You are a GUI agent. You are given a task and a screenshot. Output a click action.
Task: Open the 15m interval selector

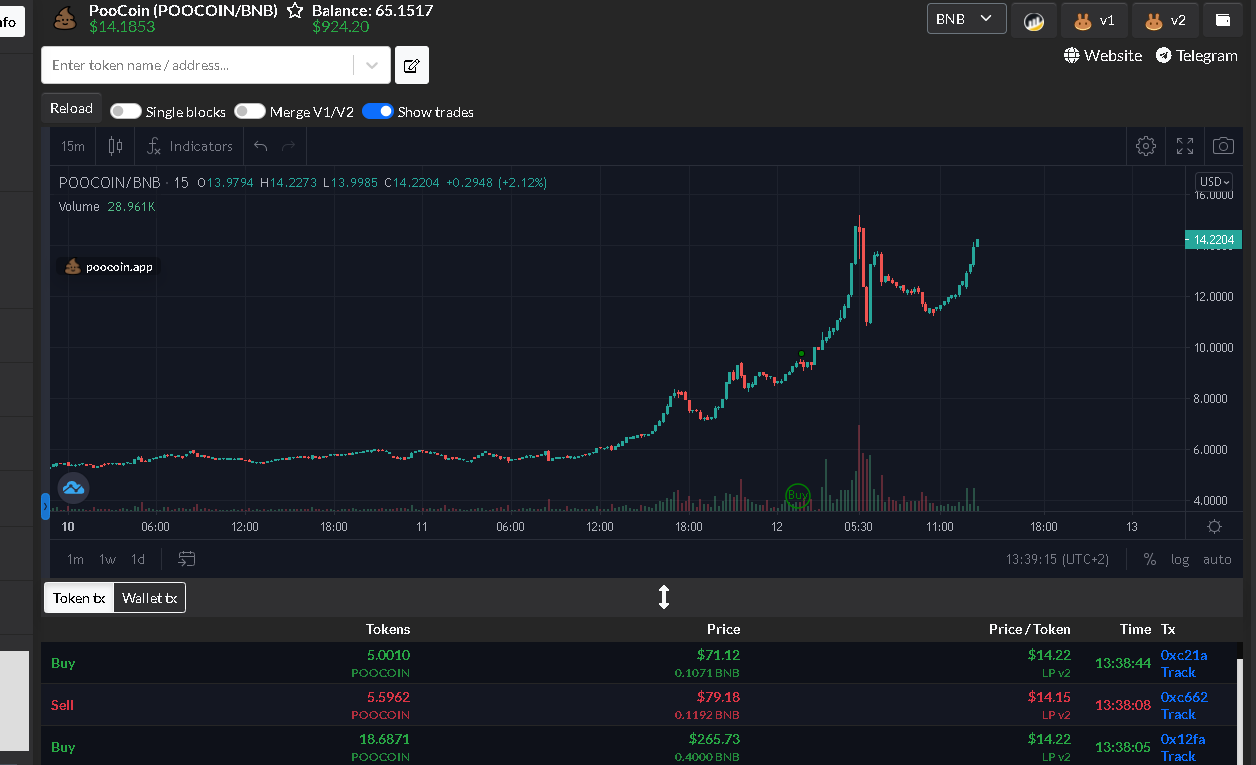(73, 146)
